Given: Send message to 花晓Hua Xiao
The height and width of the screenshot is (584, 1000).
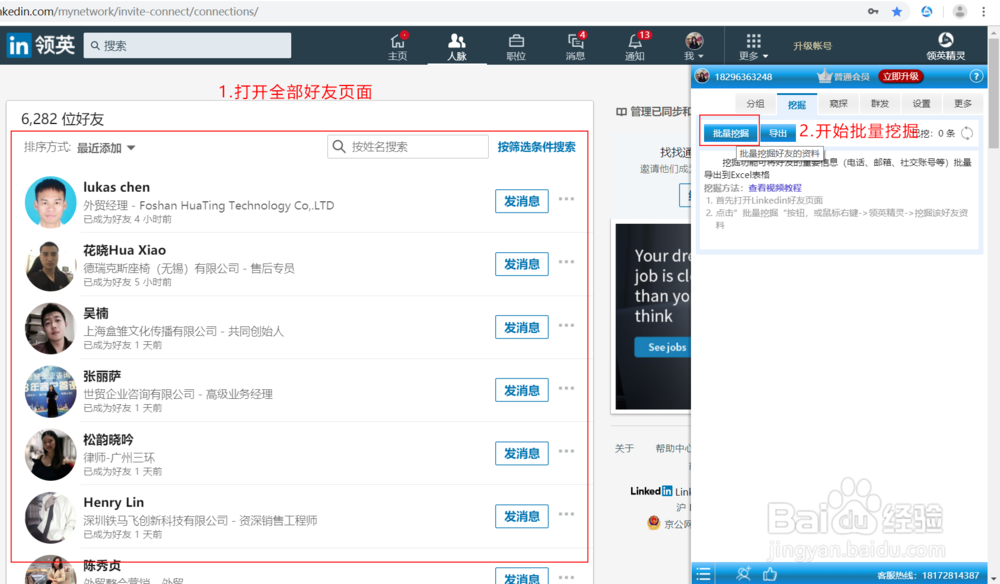Looking at the screenshot, I should [522, 264].
